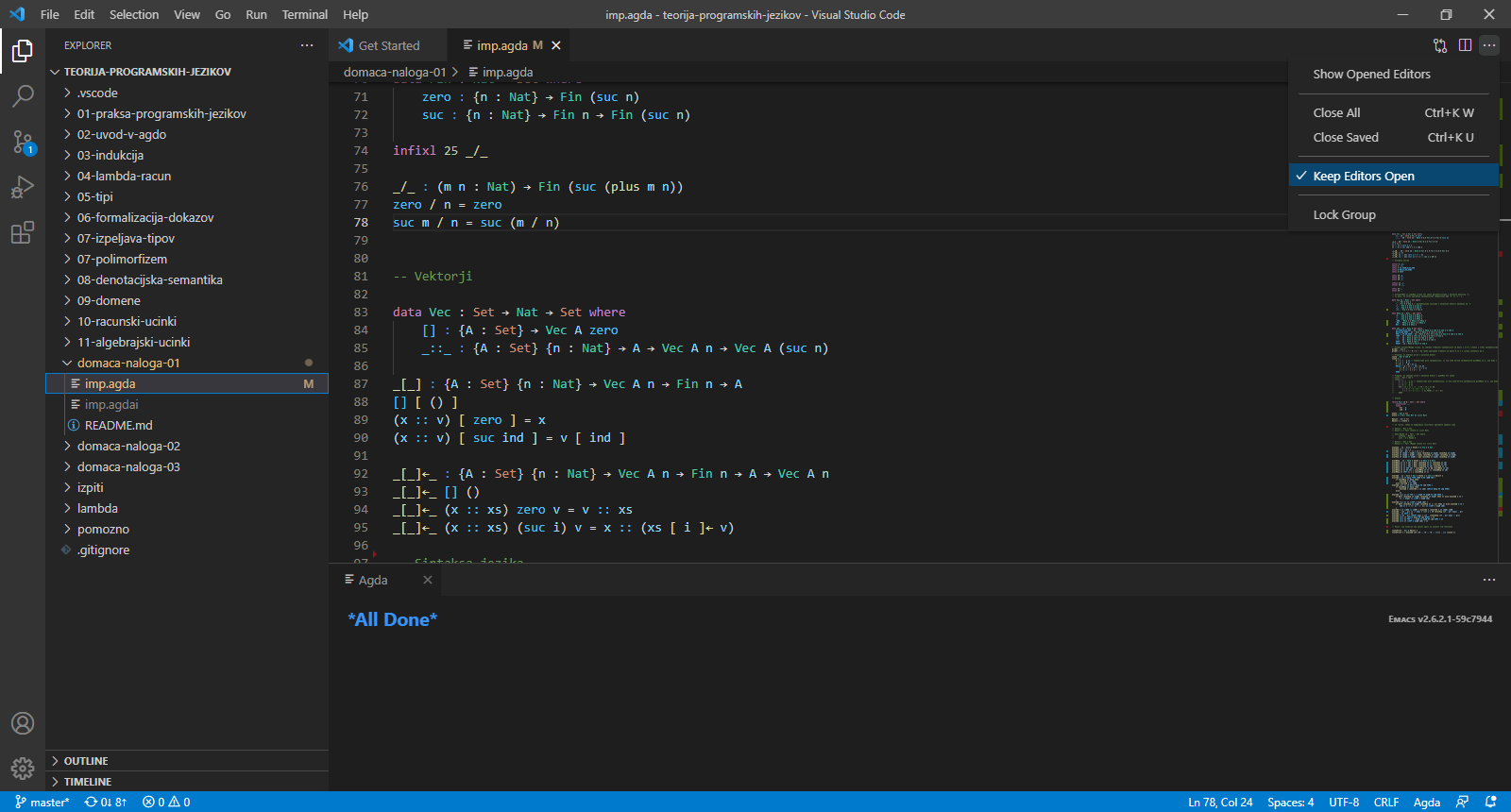Click the Agda panel More Actions ellipsis
Viewport: 1511px width, 812px height.
(1489, 580)
